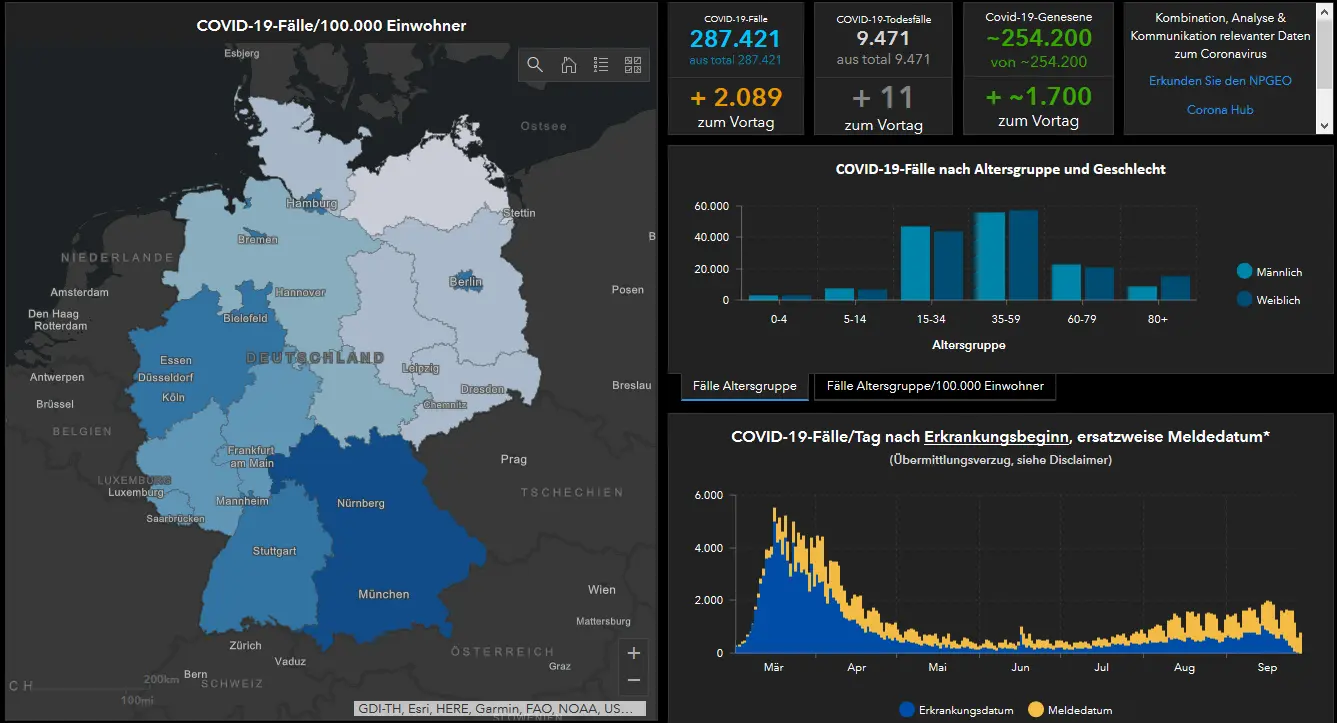Switch to Fälle Altersgruppe/100.000 Einwohner tab
The width and height of the screenshot is (1337, 723).
(935, 386)
